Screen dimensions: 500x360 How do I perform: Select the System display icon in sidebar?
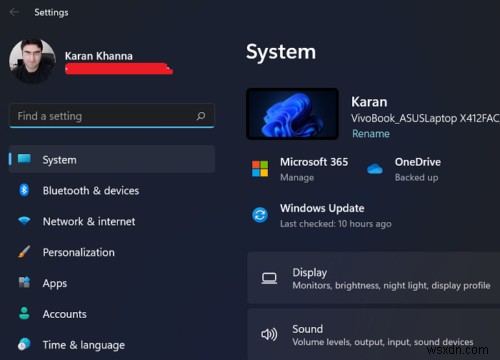[24, 159]
